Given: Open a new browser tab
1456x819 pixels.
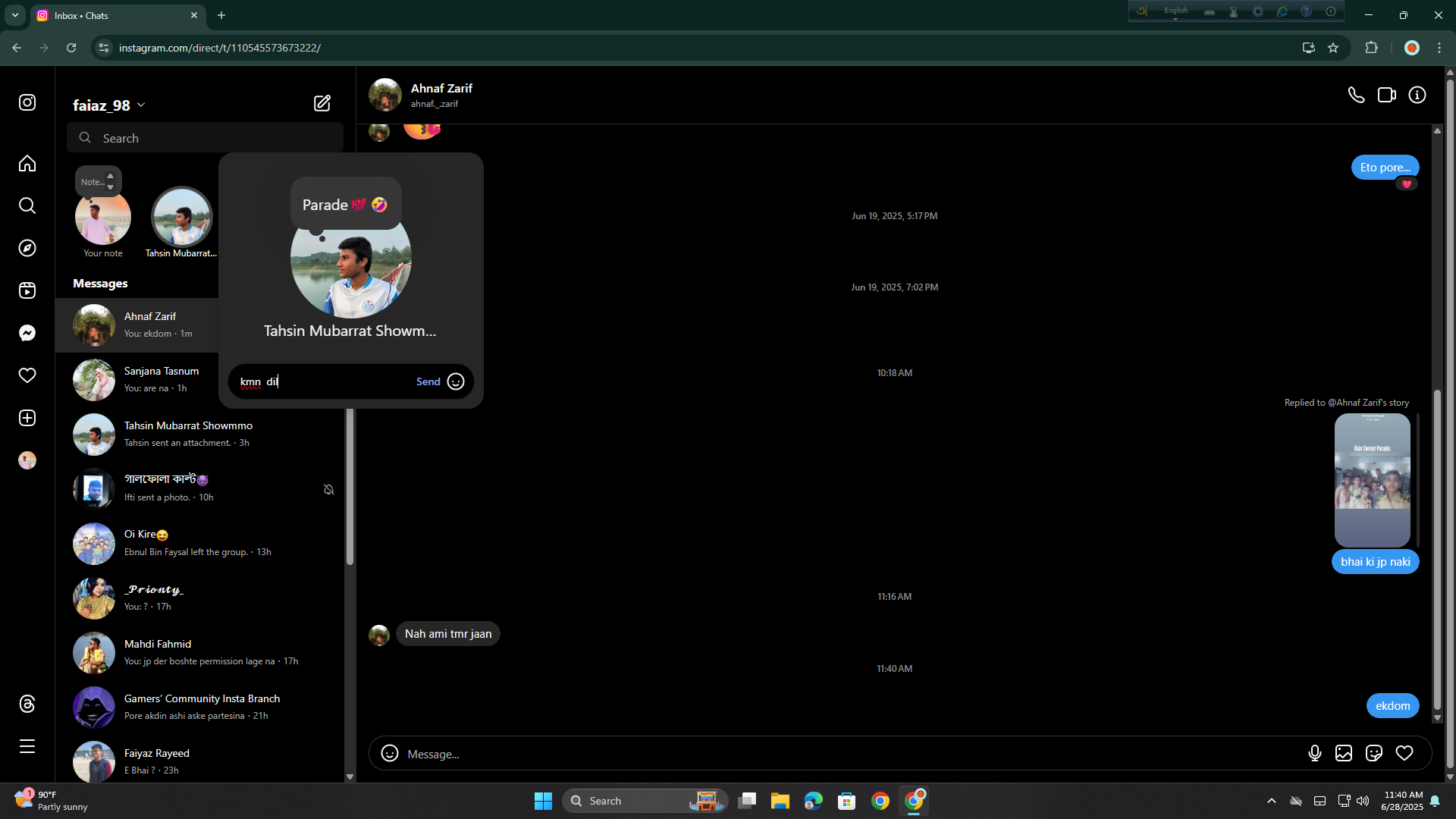Looking at the screenshot, I should point(221,15).
